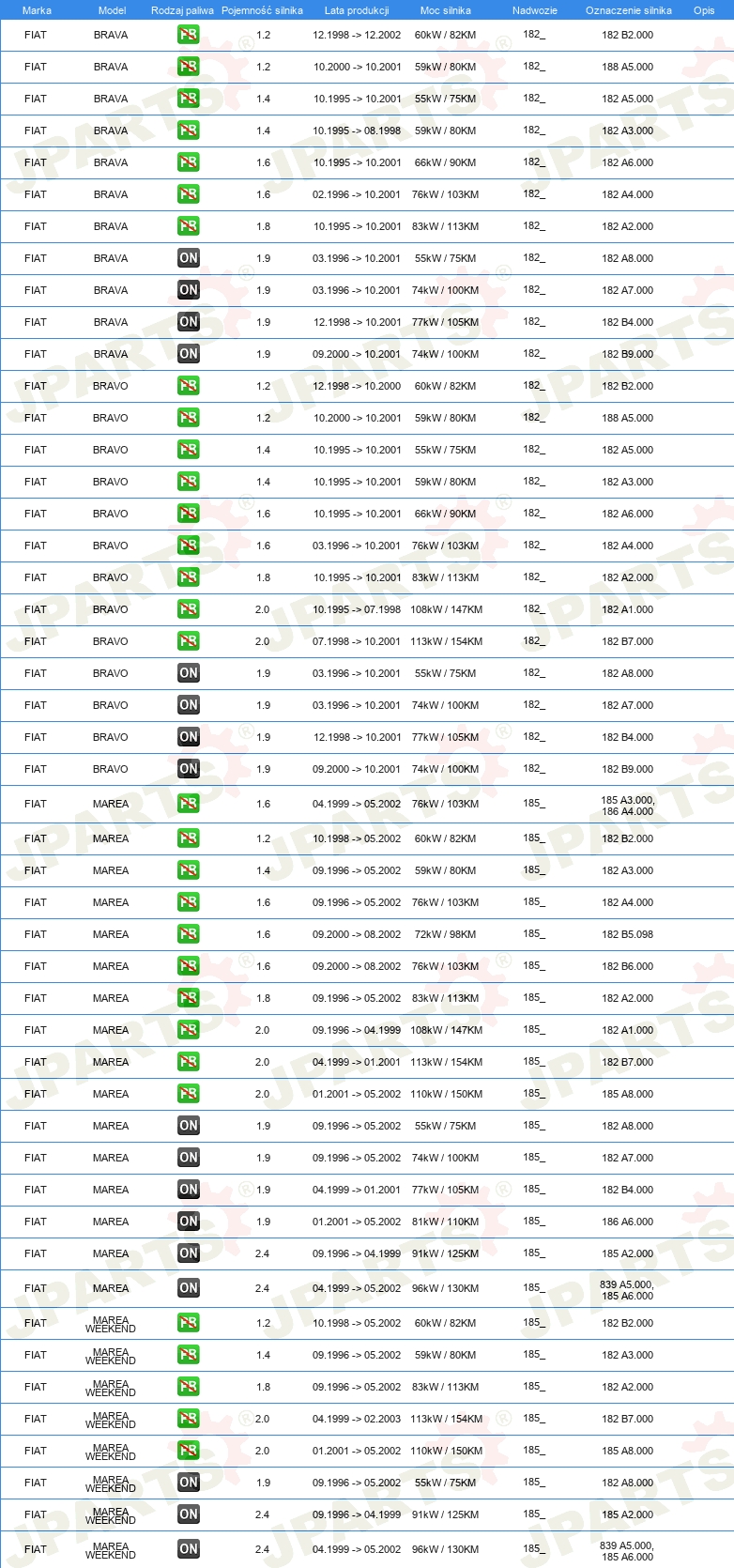
Task: Click petrol icon in BRAVA 182 A5.000 row
Action: 189,99
